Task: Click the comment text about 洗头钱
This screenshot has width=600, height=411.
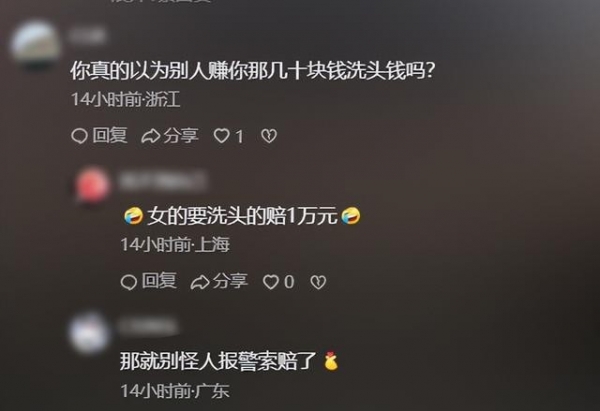Action: [x=253, y=71]
